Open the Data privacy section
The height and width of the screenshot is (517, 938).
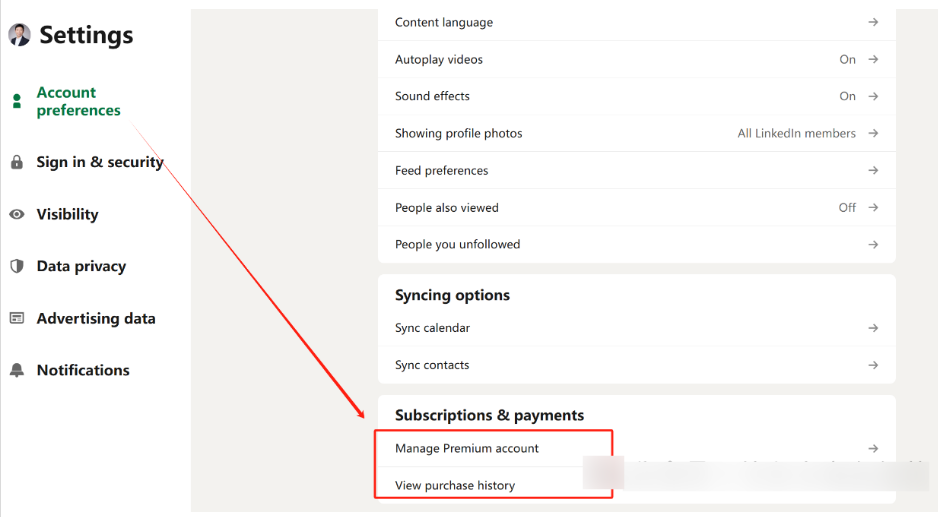click(81, 266)
